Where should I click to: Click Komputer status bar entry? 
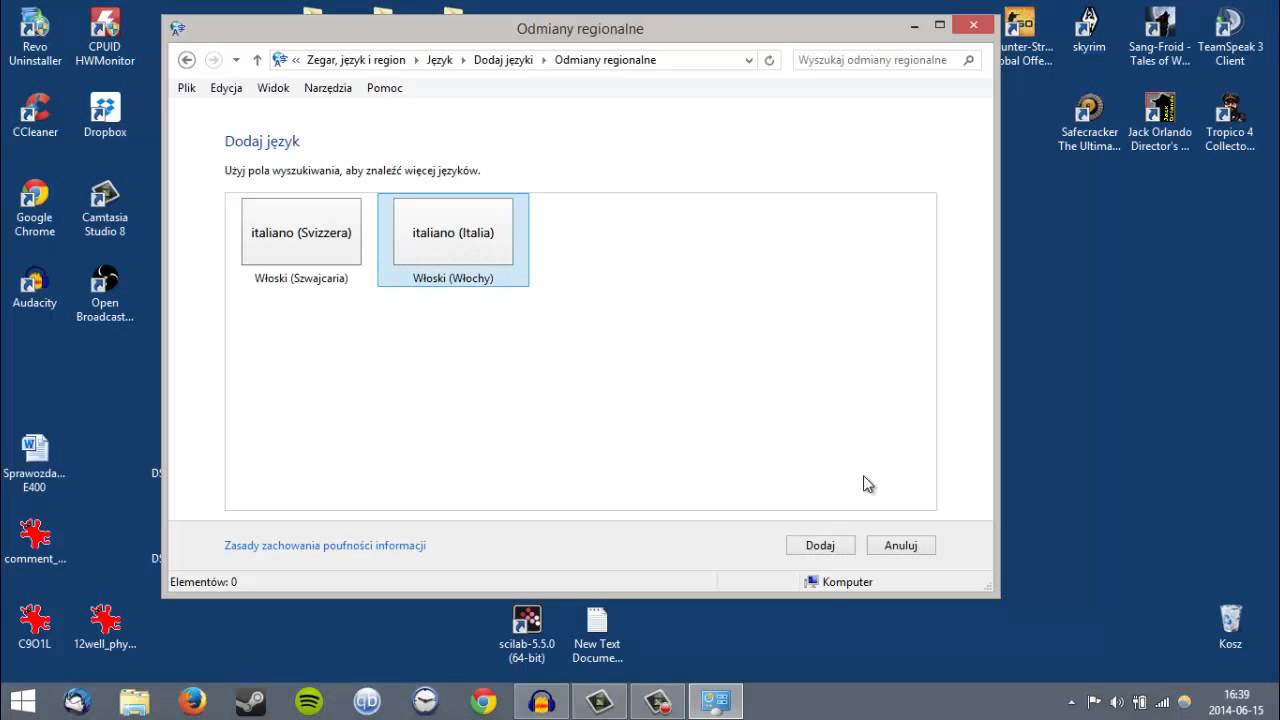(838, 582)
